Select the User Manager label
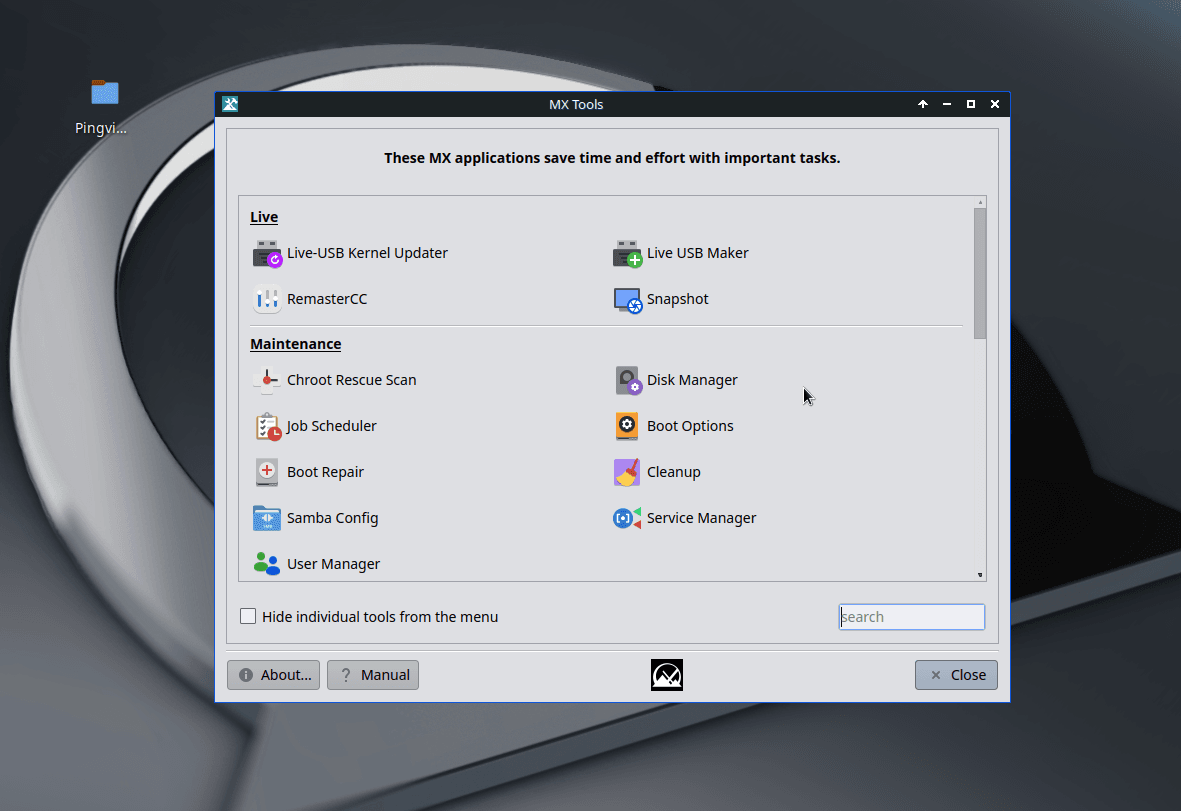 [x=333, y=563]
